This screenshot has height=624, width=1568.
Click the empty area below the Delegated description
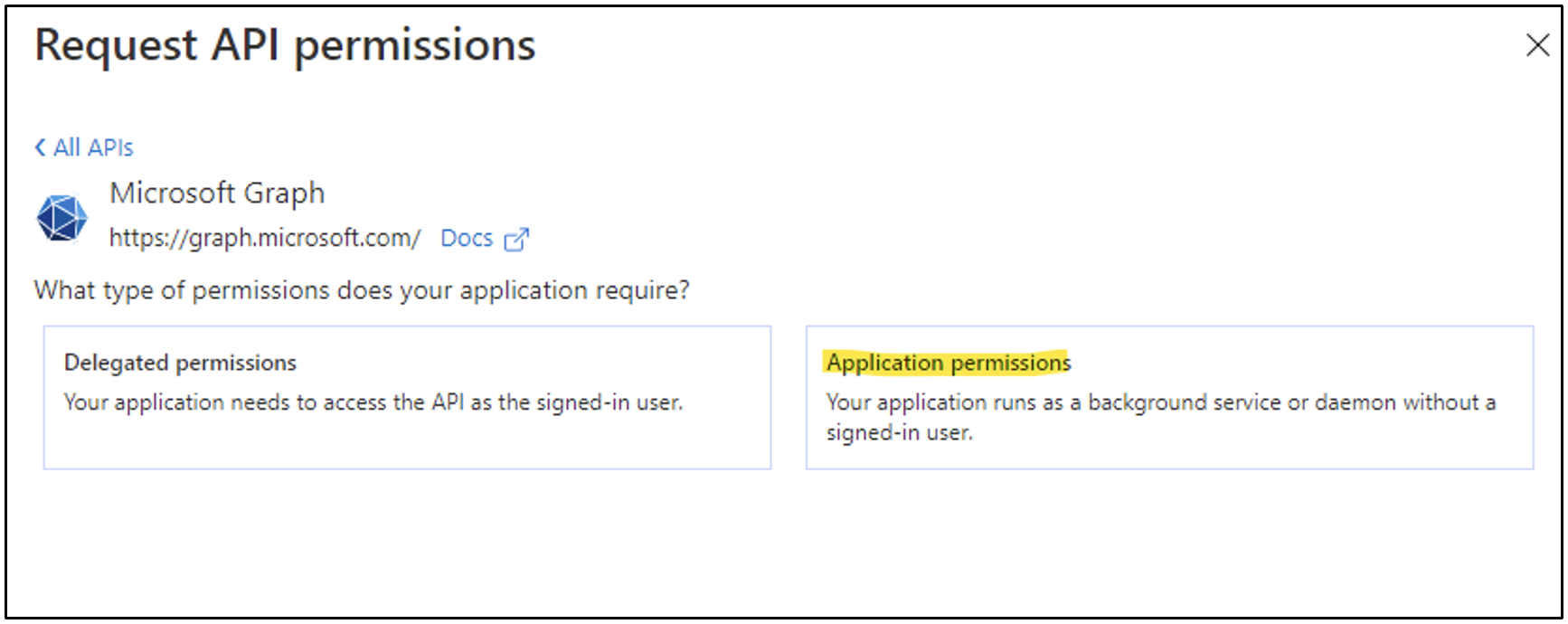pyautogui.click(x=407, y=443)
